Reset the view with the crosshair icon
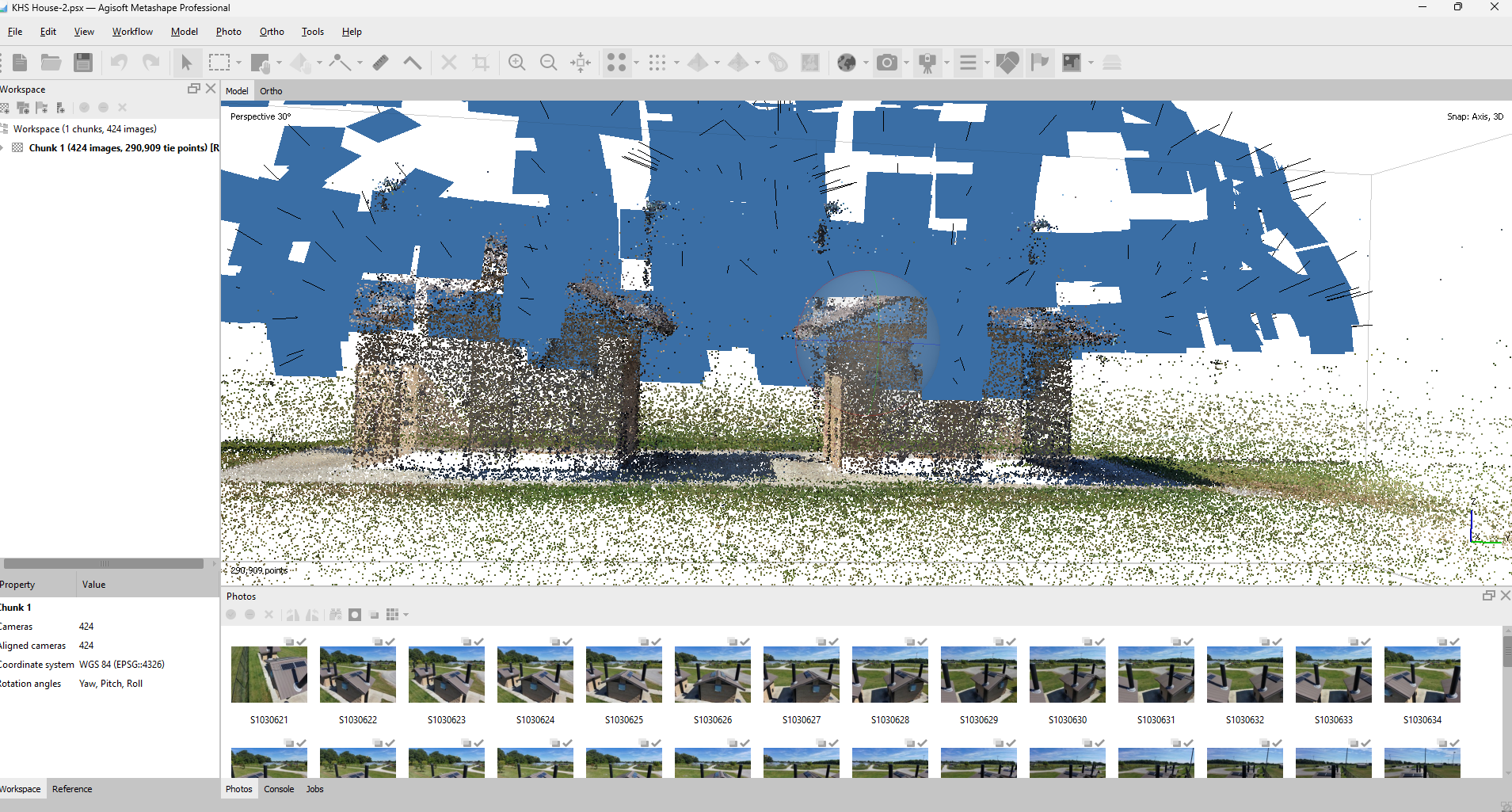Screen dimensions: 1512x812 coord(581,63)
